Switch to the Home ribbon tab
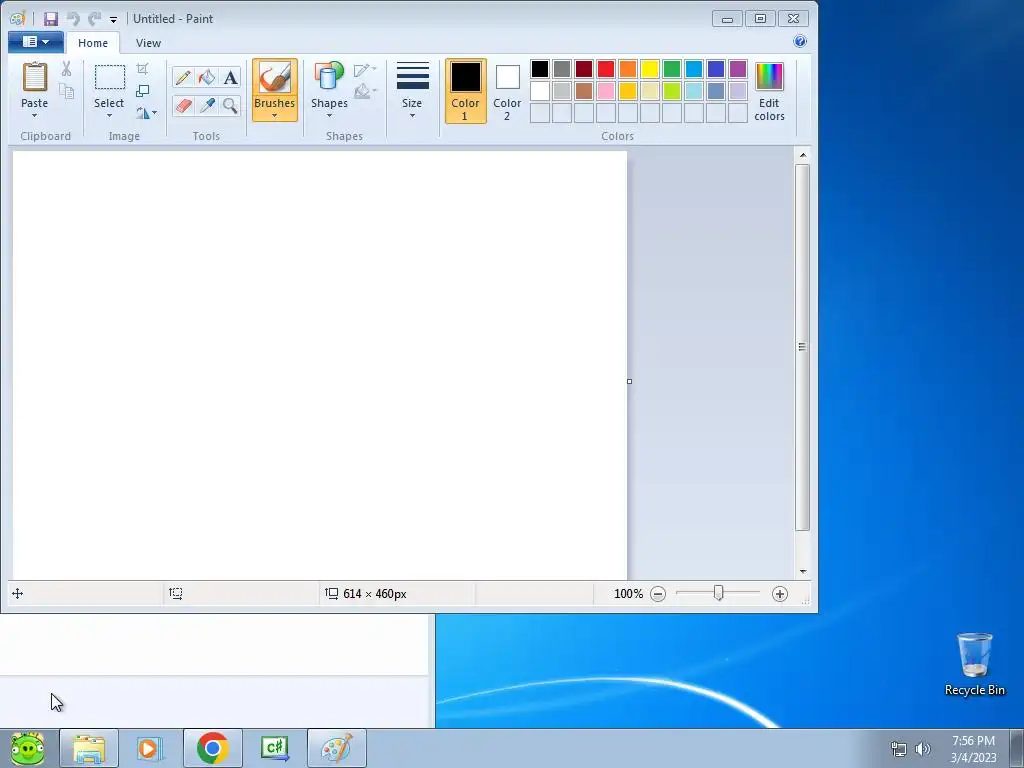Screen dimensions: 1024x768 tap(93, 43)
